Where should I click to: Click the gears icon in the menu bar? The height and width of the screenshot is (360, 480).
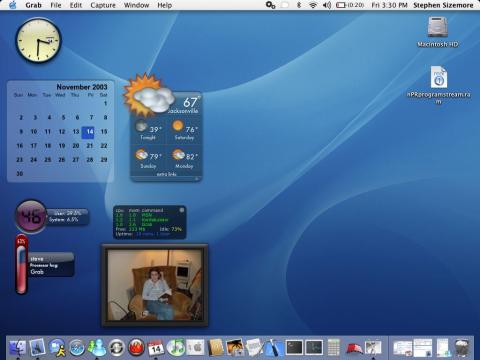(x=270, y=5)
